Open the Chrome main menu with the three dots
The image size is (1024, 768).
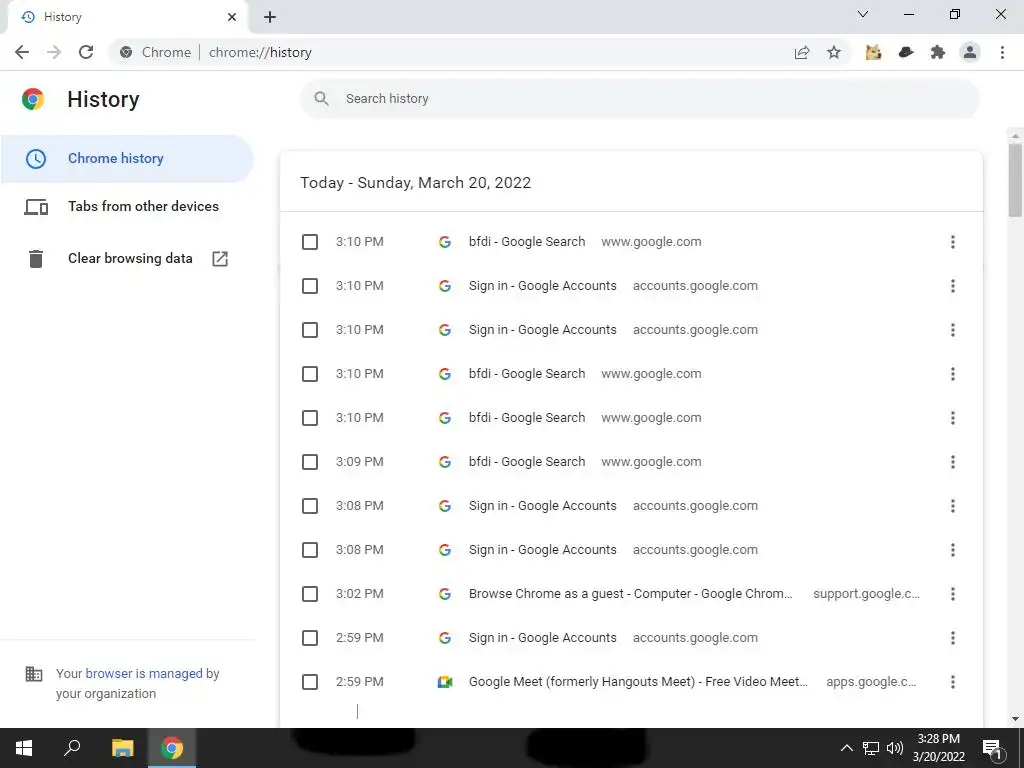coord(1002,52)
